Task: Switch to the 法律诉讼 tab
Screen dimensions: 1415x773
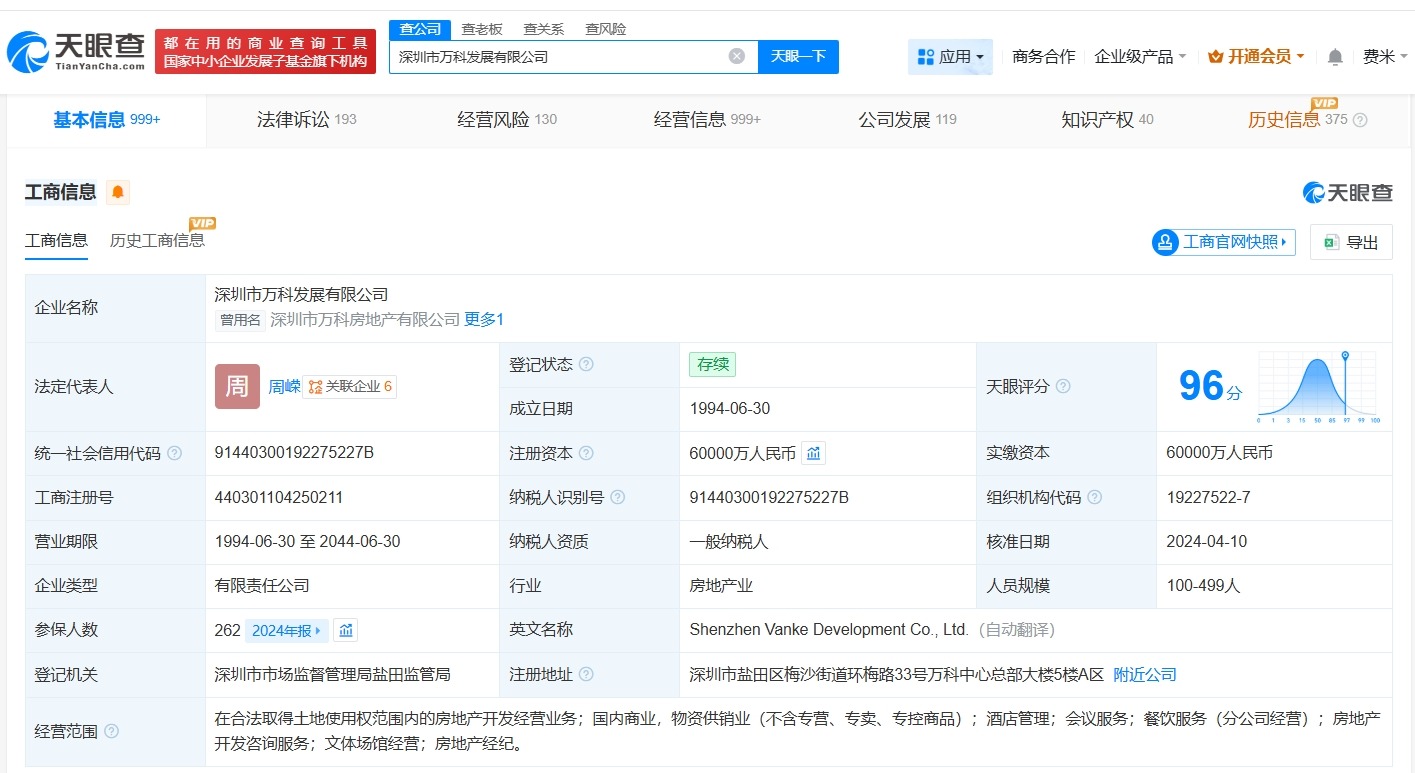Action: coord(293,119)
